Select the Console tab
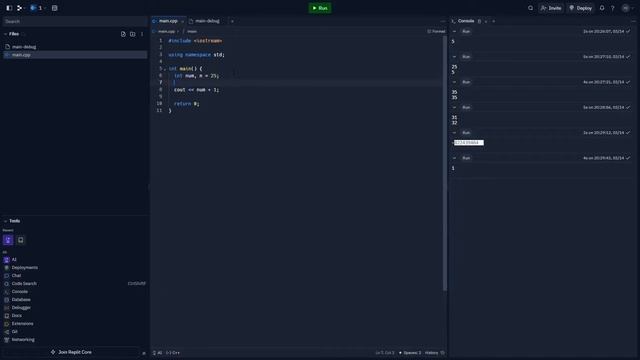Viewport: 640px width, 360px height. 466,21
